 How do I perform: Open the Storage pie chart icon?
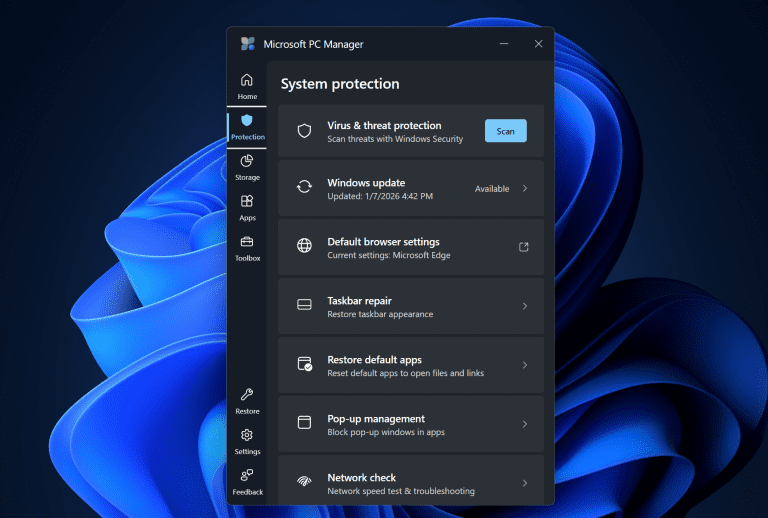pos(247,161)
